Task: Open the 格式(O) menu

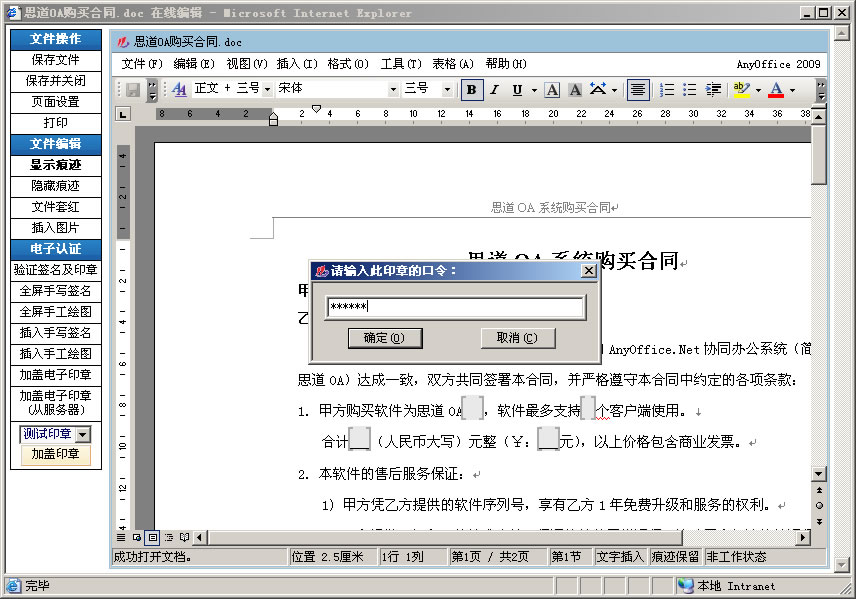Action: pos(348,64)
